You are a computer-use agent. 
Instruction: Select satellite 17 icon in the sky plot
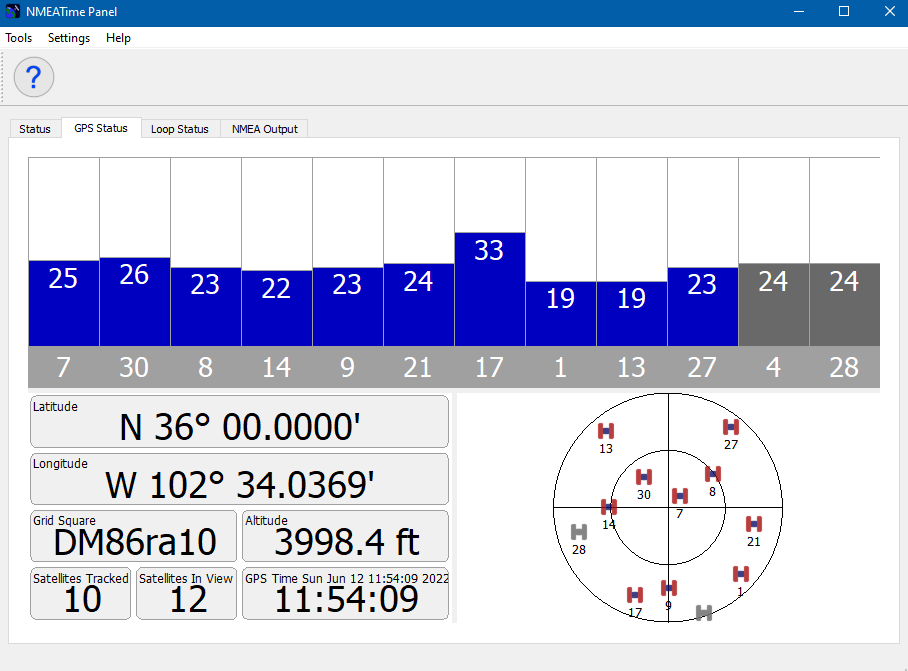tap(635, 595)
